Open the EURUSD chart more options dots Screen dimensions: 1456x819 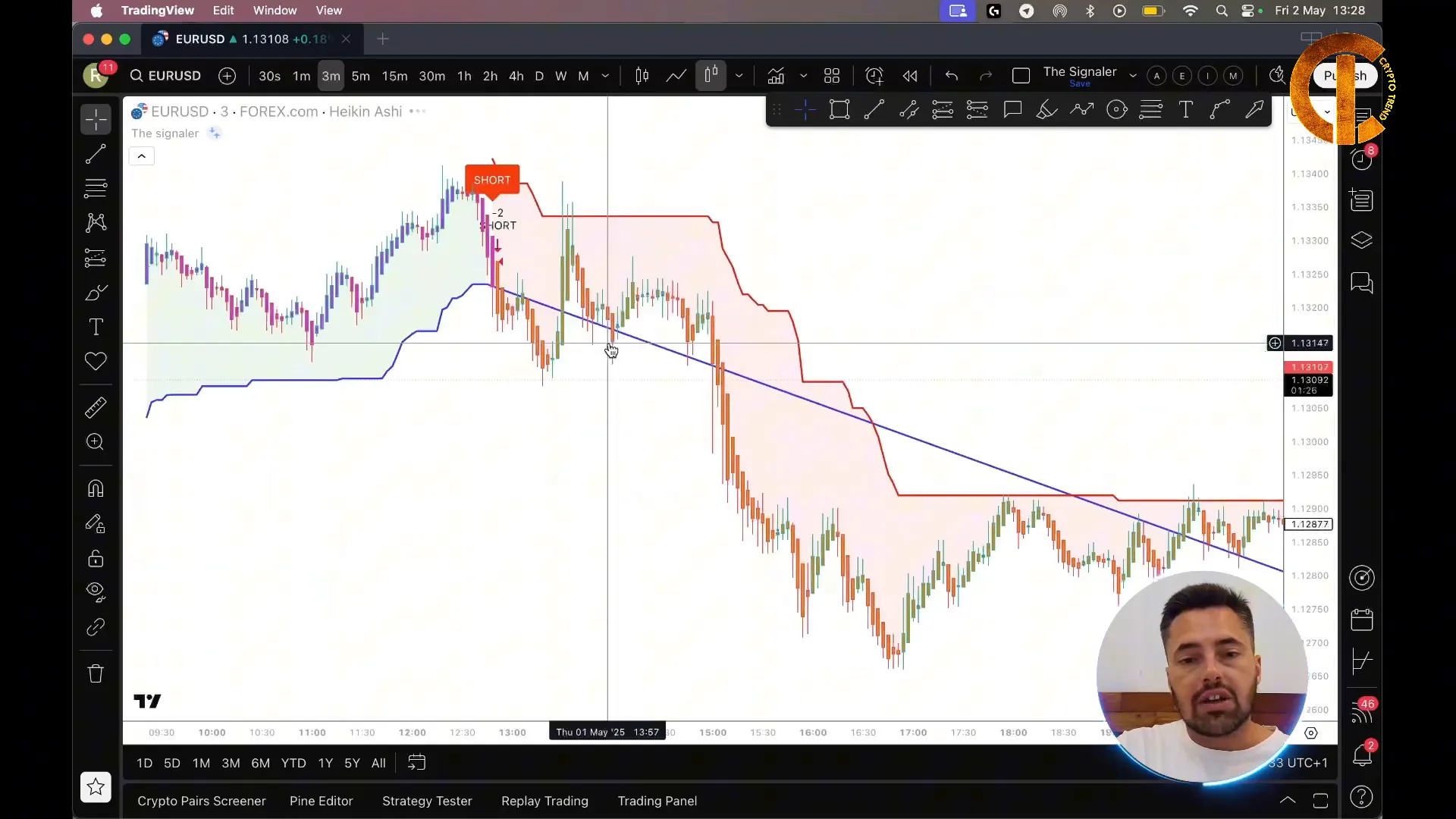pyautogui.click(x=417, y=111)
